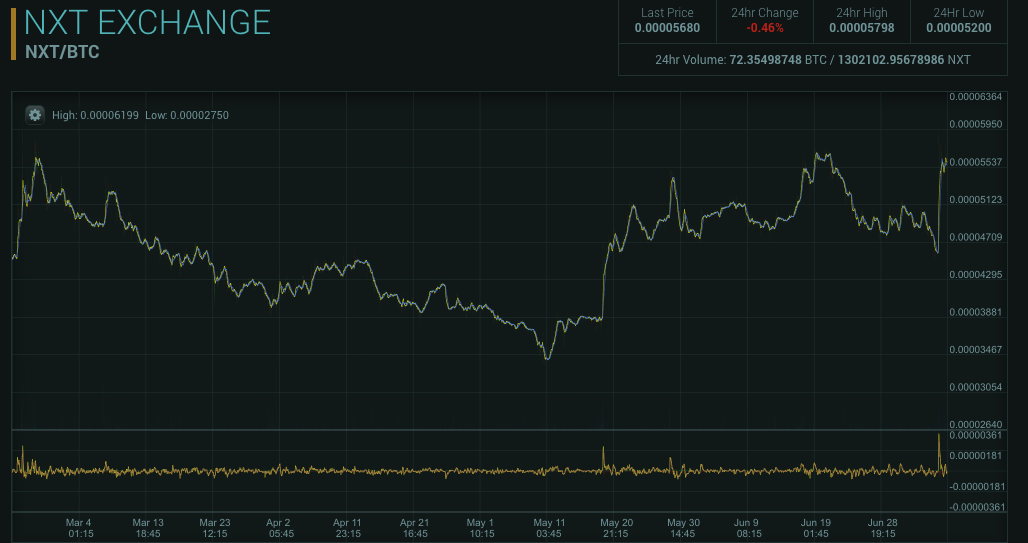Click the 24hr Change value -0.46%
The width and height of the screenshot is (1028, 543).
(x=764, y=28)
